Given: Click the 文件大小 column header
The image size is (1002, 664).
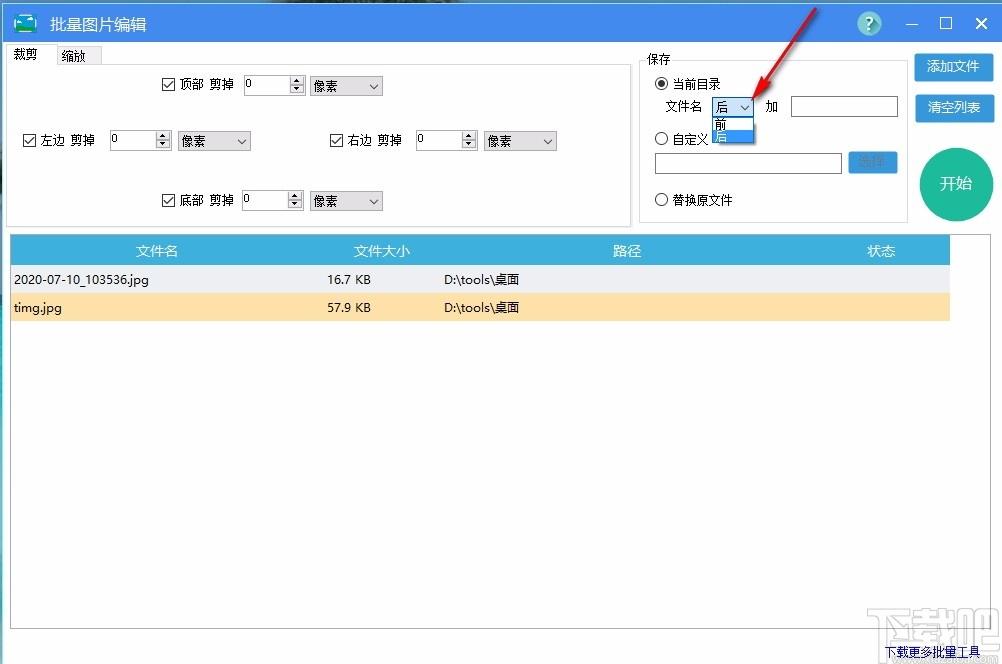Looking at the screenshot, I should 382,251.
